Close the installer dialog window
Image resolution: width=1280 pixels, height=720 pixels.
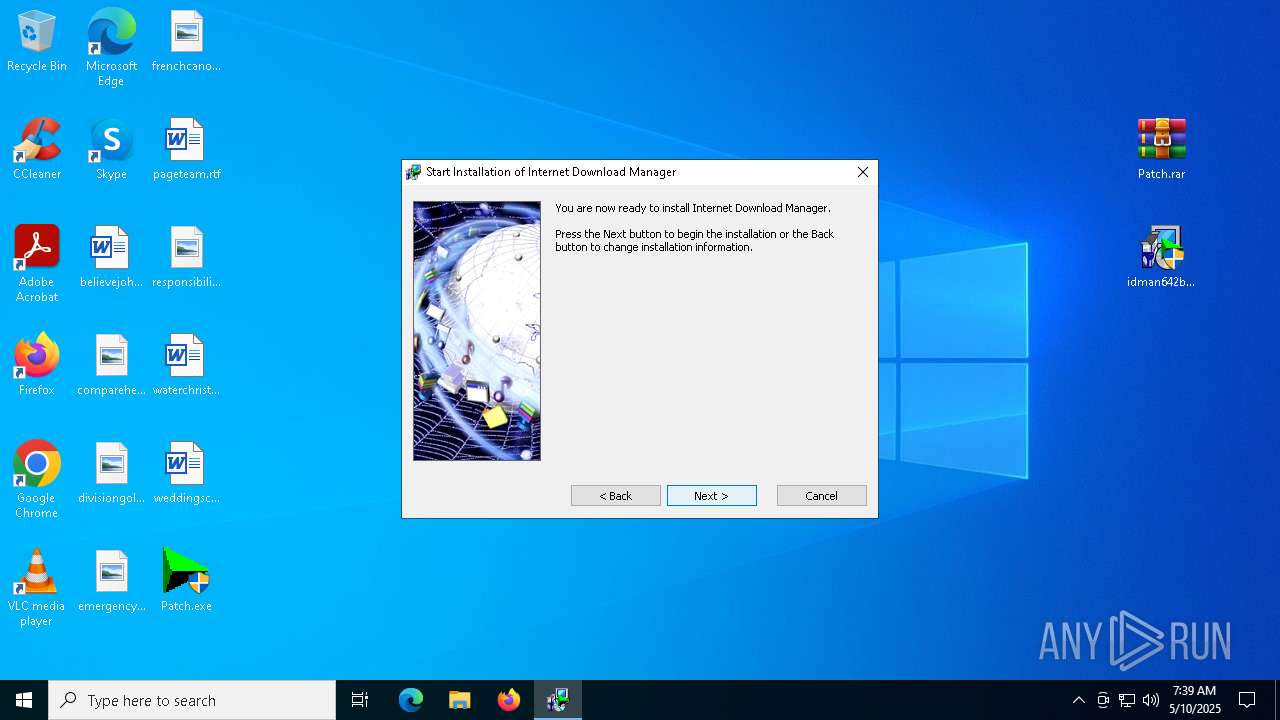coord(862,172)
